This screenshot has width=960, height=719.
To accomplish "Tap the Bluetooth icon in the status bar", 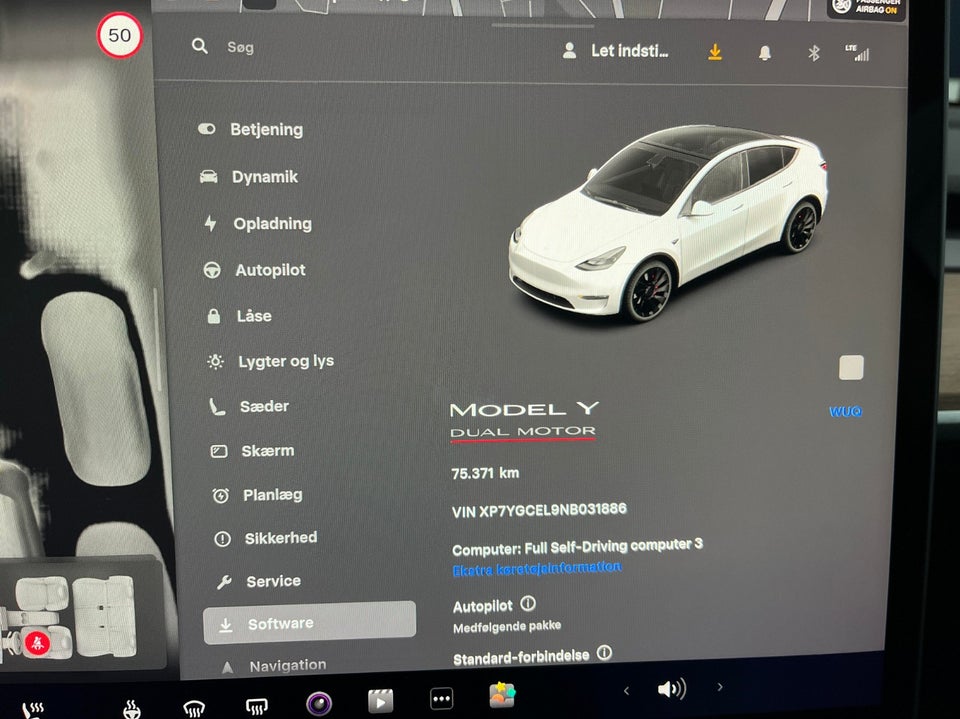I will click(x=814, y=51).
